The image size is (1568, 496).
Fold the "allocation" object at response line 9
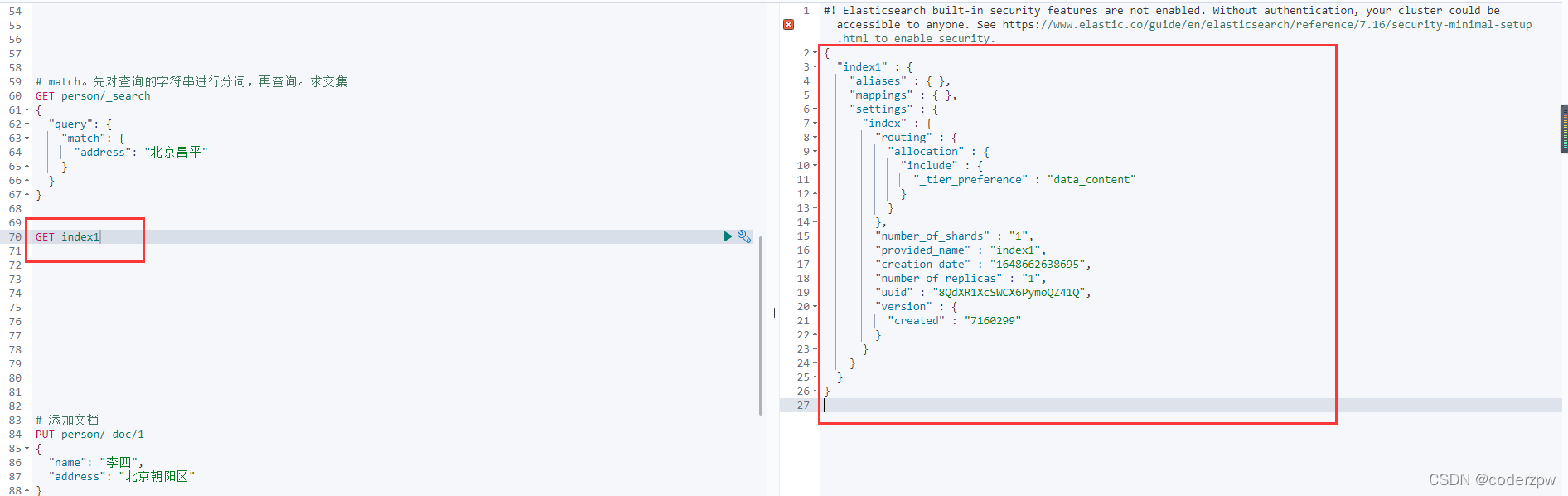click(x=815, y=152)
